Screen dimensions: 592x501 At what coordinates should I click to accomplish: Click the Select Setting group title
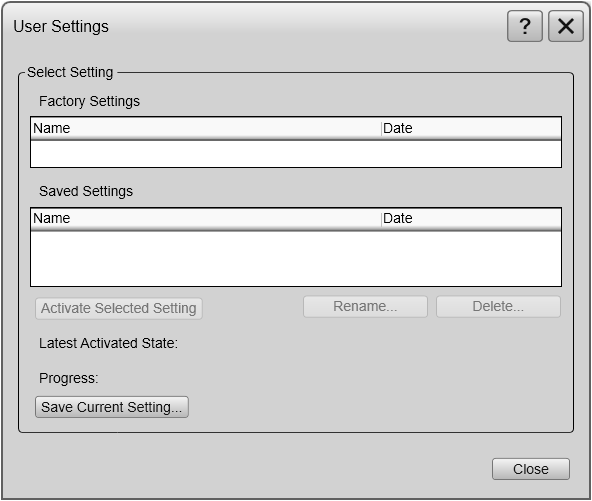click(70, 72)
